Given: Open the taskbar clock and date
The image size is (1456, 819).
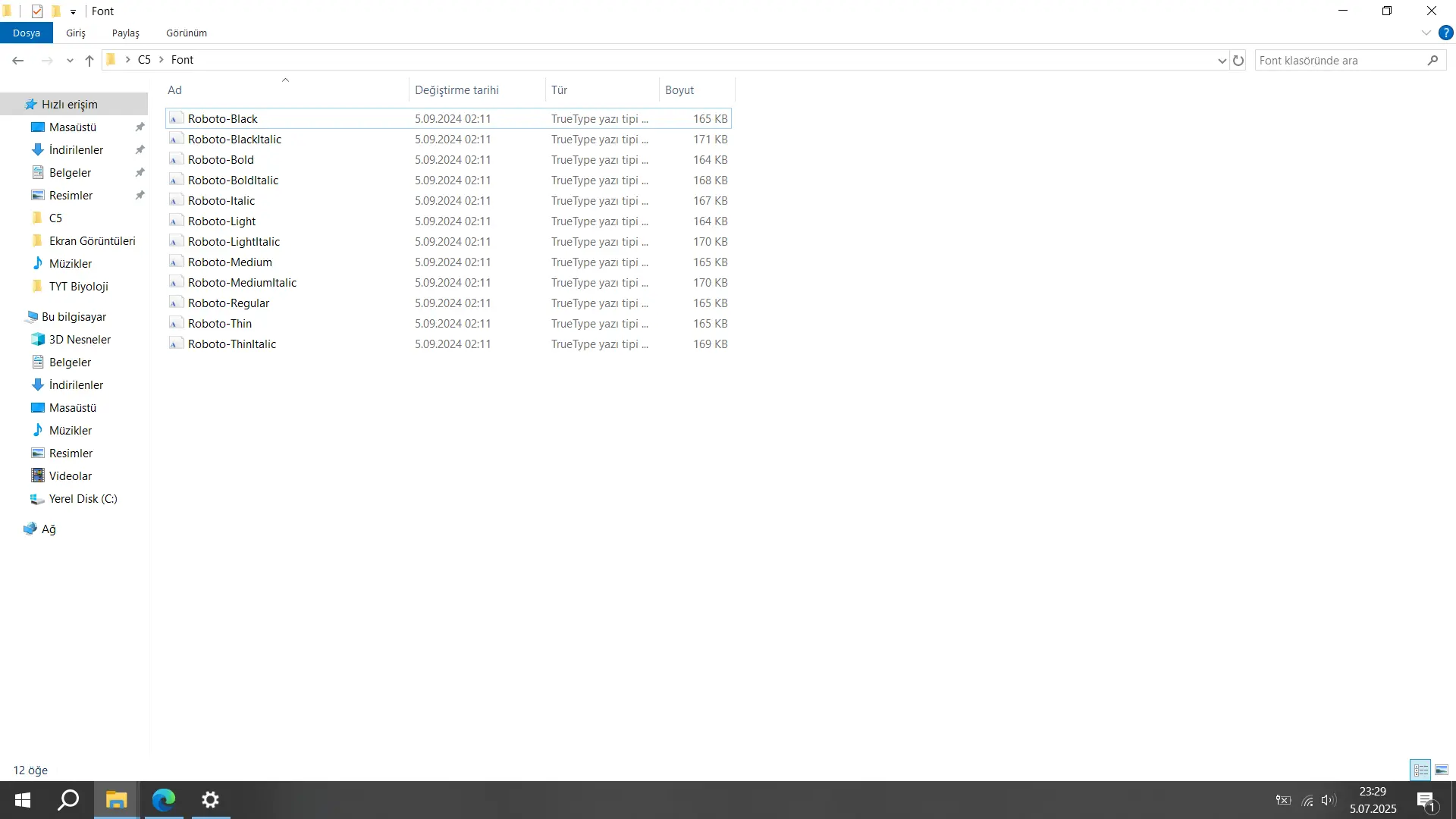Looking at the screenshot, I should [x=1373, y=800].
